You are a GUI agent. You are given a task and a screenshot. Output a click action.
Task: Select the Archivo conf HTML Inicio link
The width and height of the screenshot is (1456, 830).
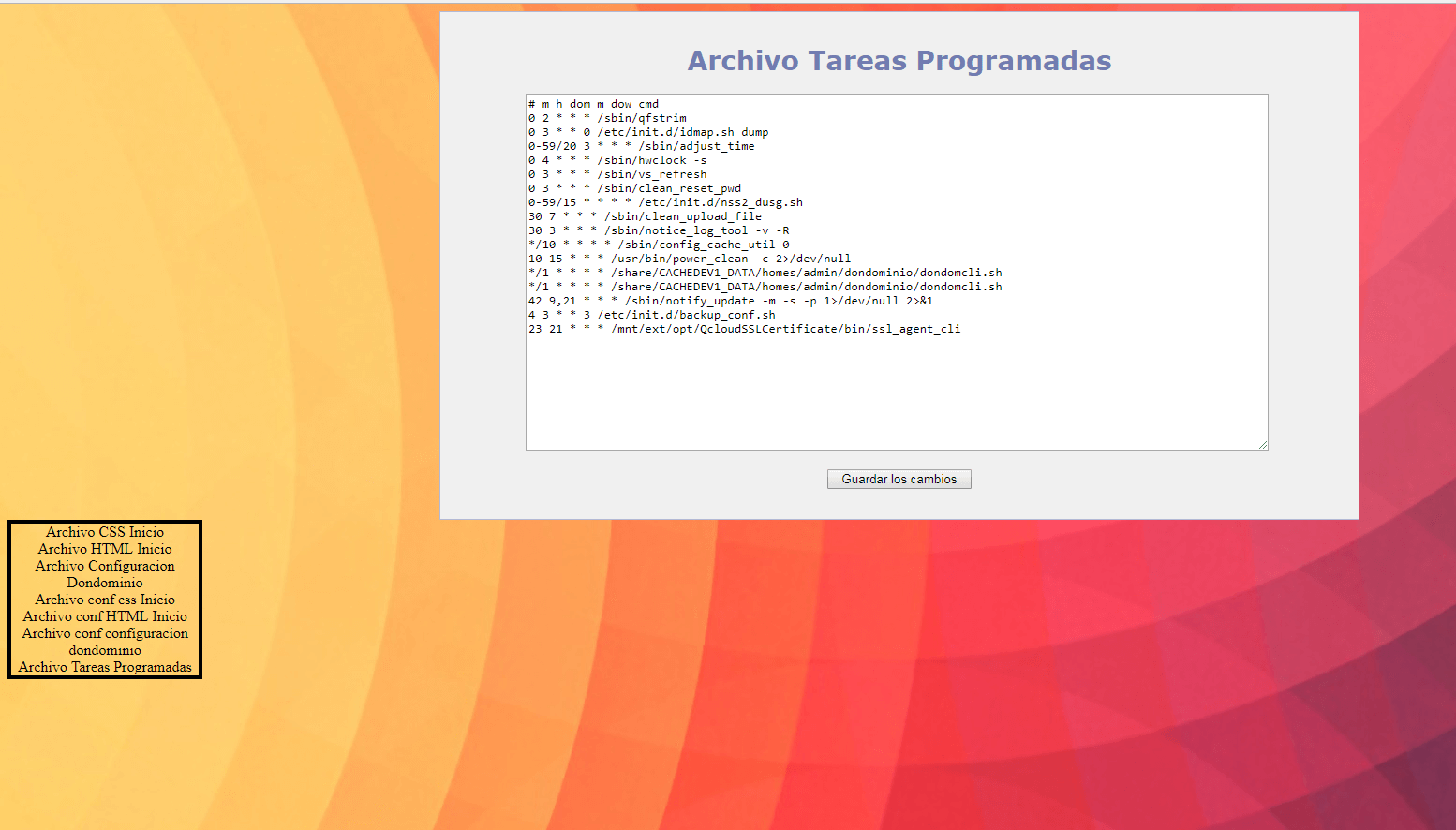[105, 616]
